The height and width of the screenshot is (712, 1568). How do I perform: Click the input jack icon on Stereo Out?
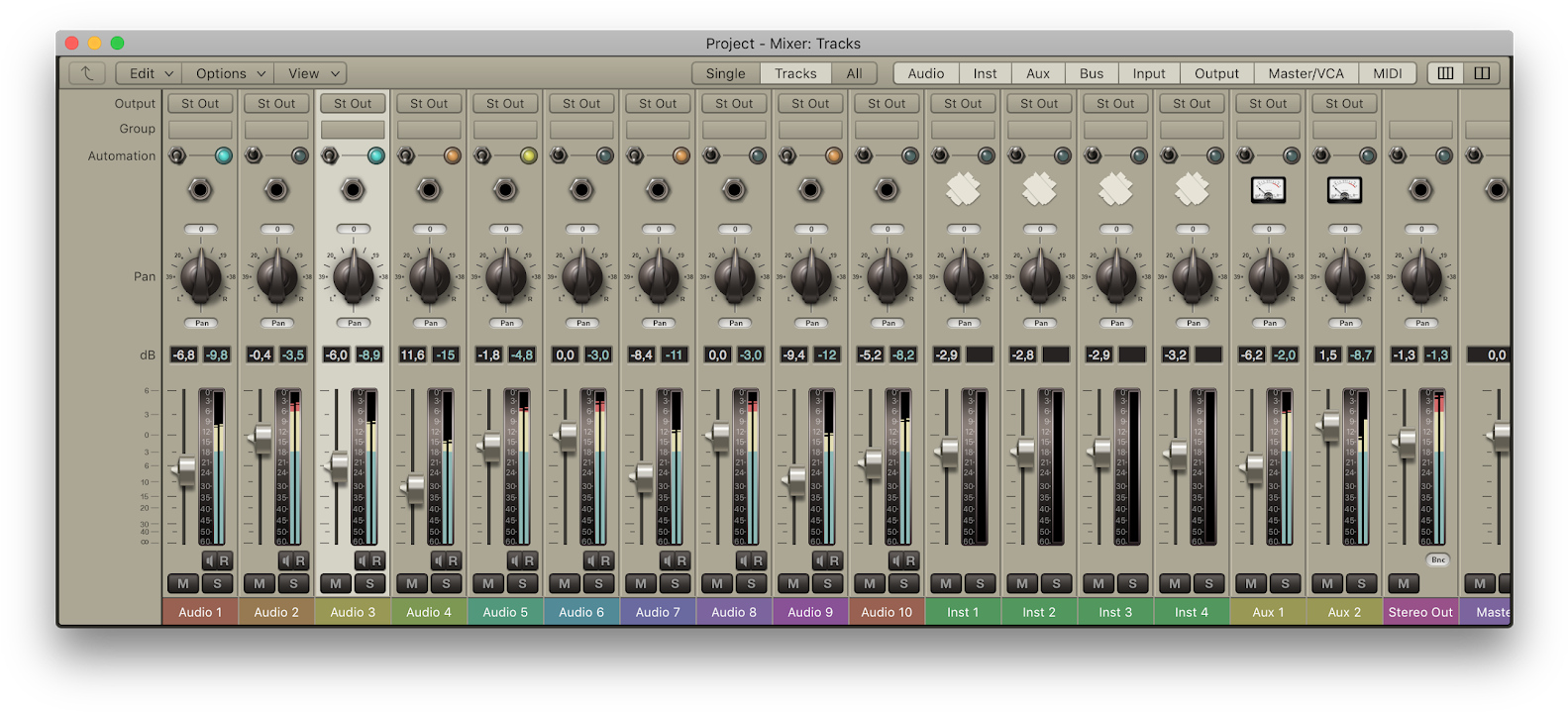click(x=1420, y=189)
